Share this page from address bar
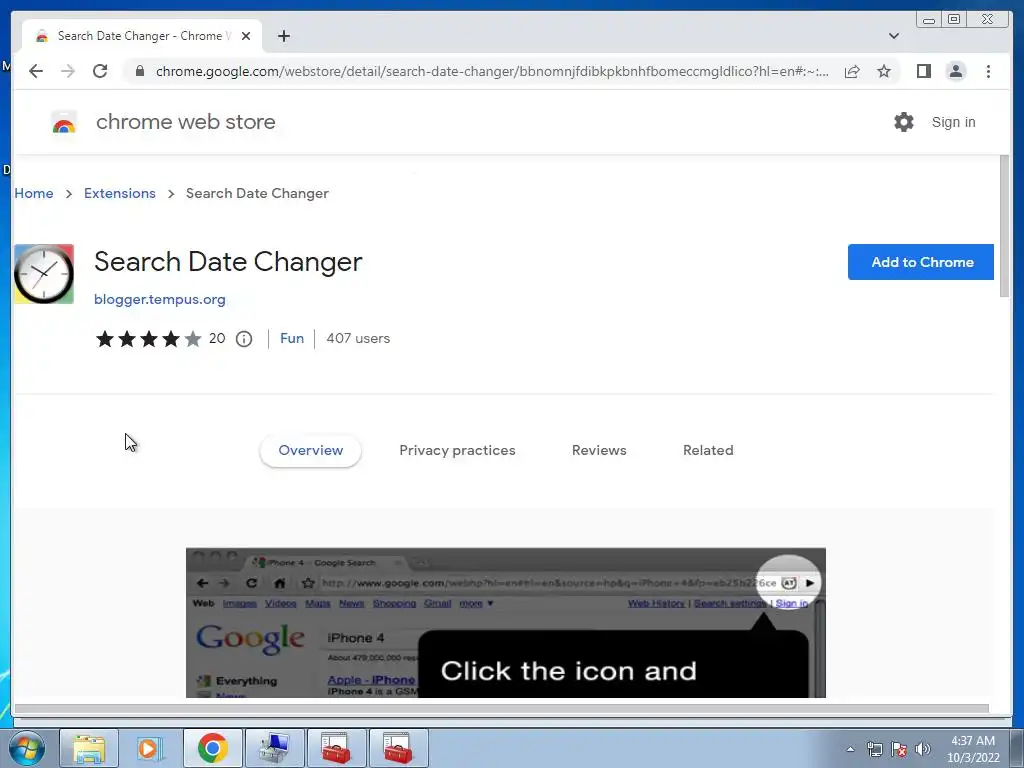This screenshot has width=1024, height=768. (852, 71)
